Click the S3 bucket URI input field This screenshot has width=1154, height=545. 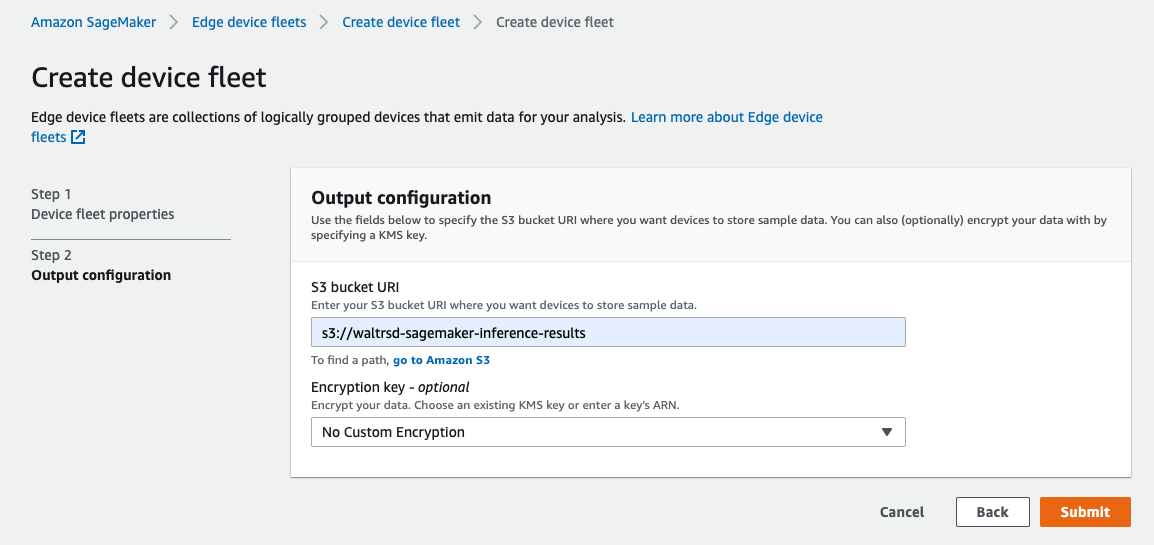tap(608, 332)
